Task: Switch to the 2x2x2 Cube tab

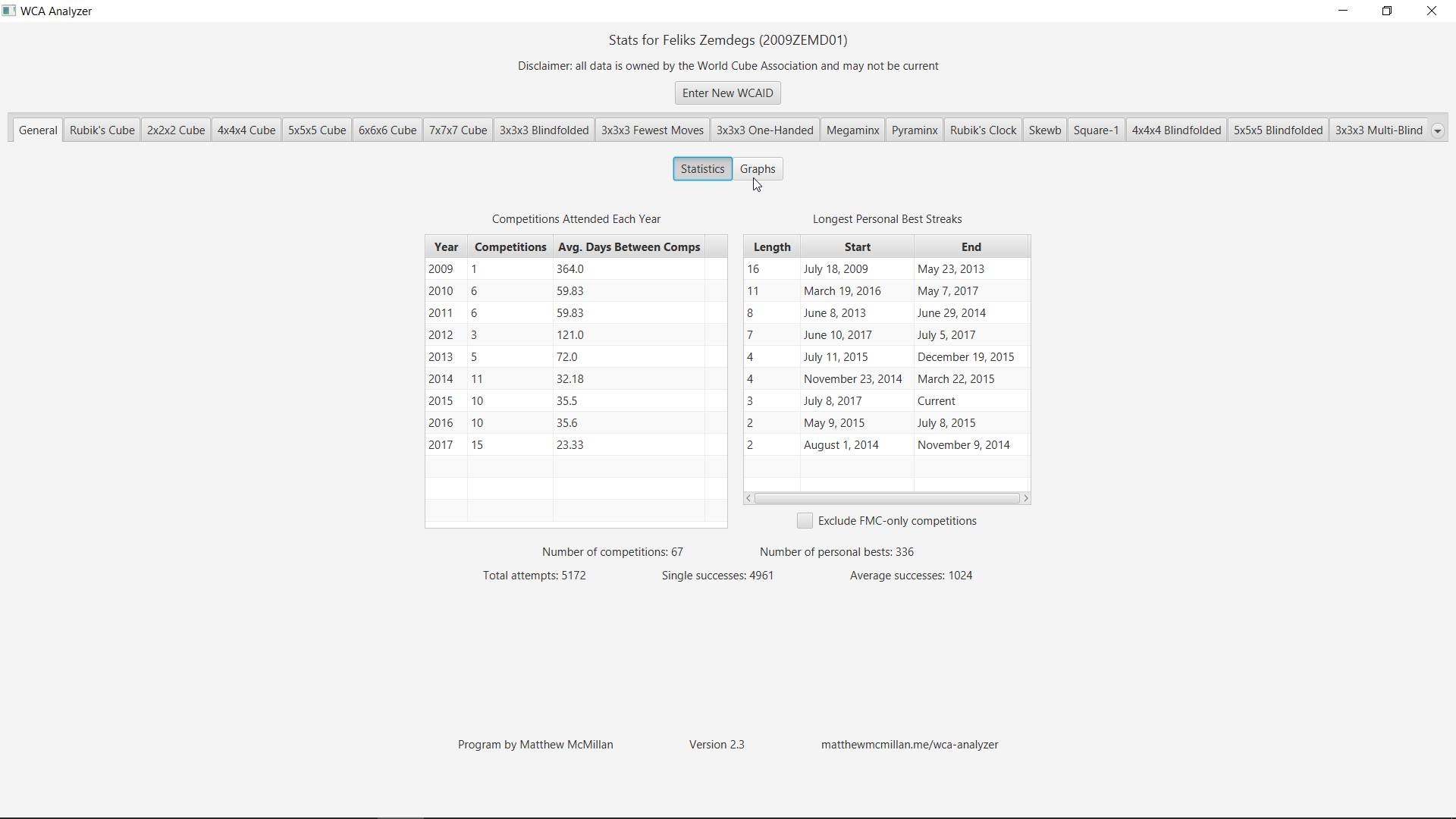Action: (x=176, y=130)
